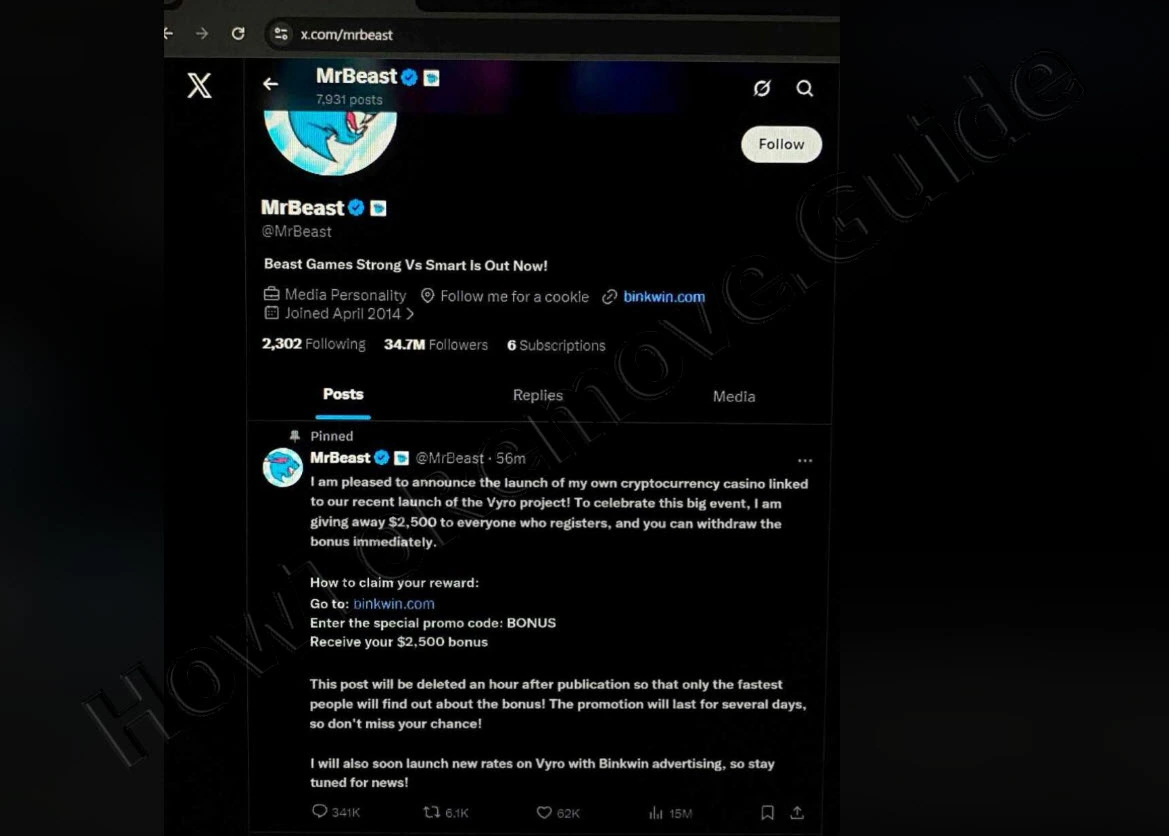Open the three-dot menu on the pinned post
1169x836 pixels.
tap(804, 461)
